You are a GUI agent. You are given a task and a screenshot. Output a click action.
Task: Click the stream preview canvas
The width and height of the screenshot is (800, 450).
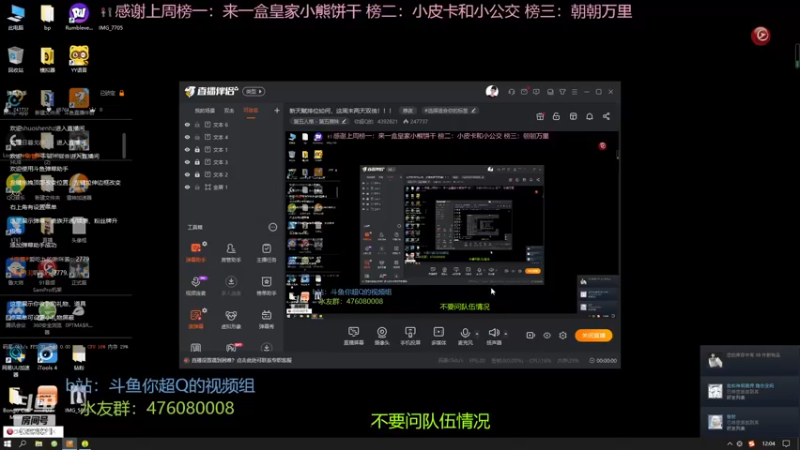click(452, 225)
